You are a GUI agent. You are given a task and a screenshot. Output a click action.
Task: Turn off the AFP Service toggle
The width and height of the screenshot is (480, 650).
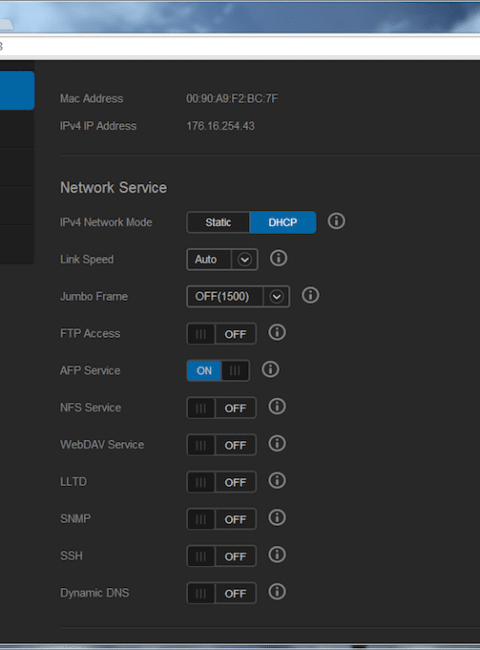(x=218, y=371)
